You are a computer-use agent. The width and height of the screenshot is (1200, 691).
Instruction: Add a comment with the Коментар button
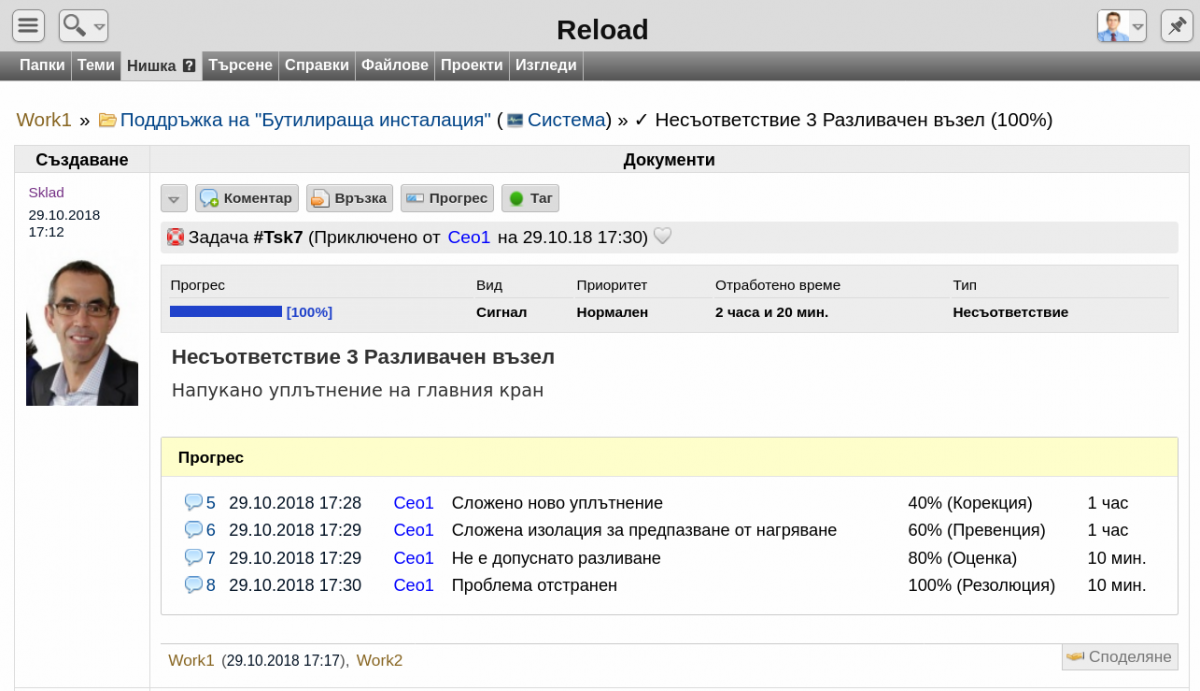point(246,198)
